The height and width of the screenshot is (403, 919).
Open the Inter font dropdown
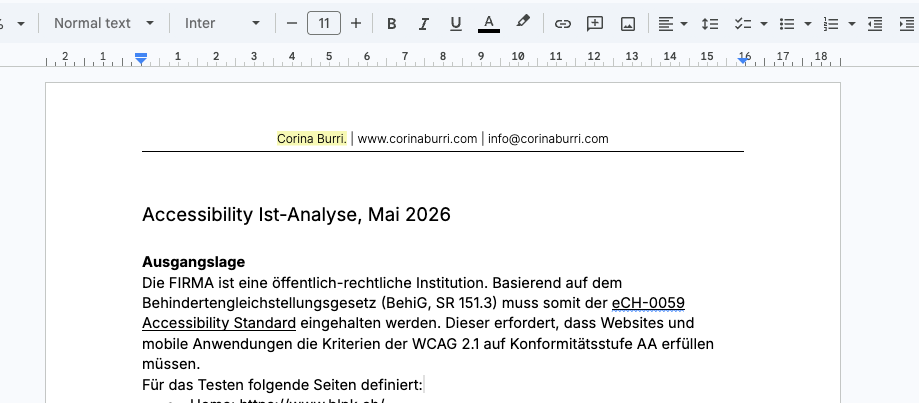click(x=222, y=23)
